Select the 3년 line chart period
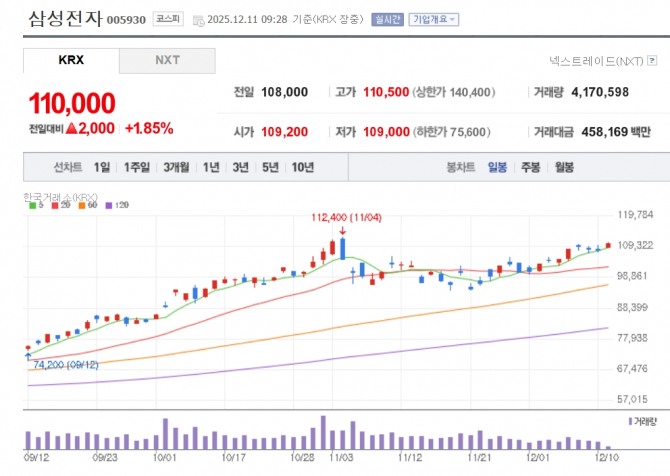670x476 pixels. pyautogui.click(x=240, y=167)
